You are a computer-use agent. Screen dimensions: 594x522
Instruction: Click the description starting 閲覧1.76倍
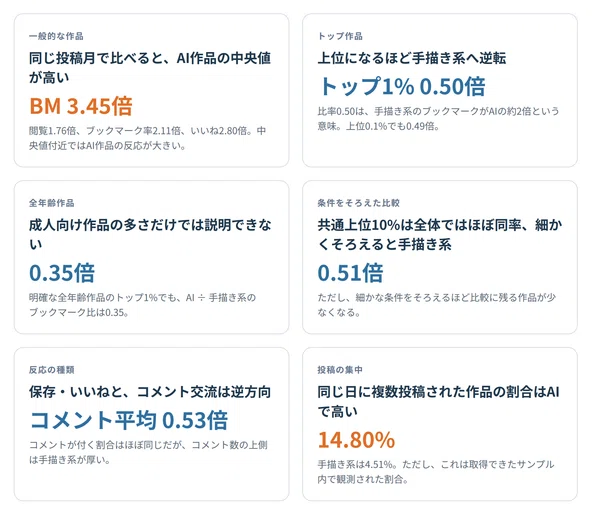point(147,138)
